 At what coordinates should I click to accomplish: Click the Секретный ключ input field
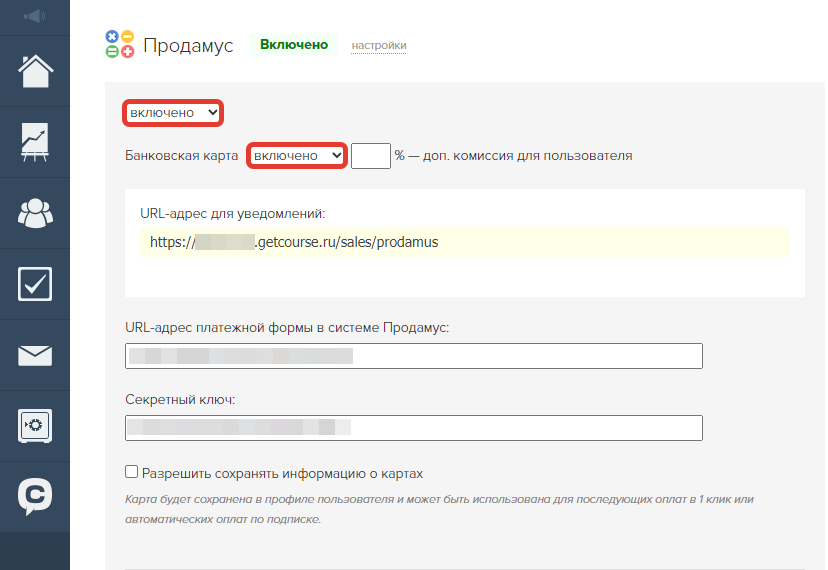pos(413,428)
